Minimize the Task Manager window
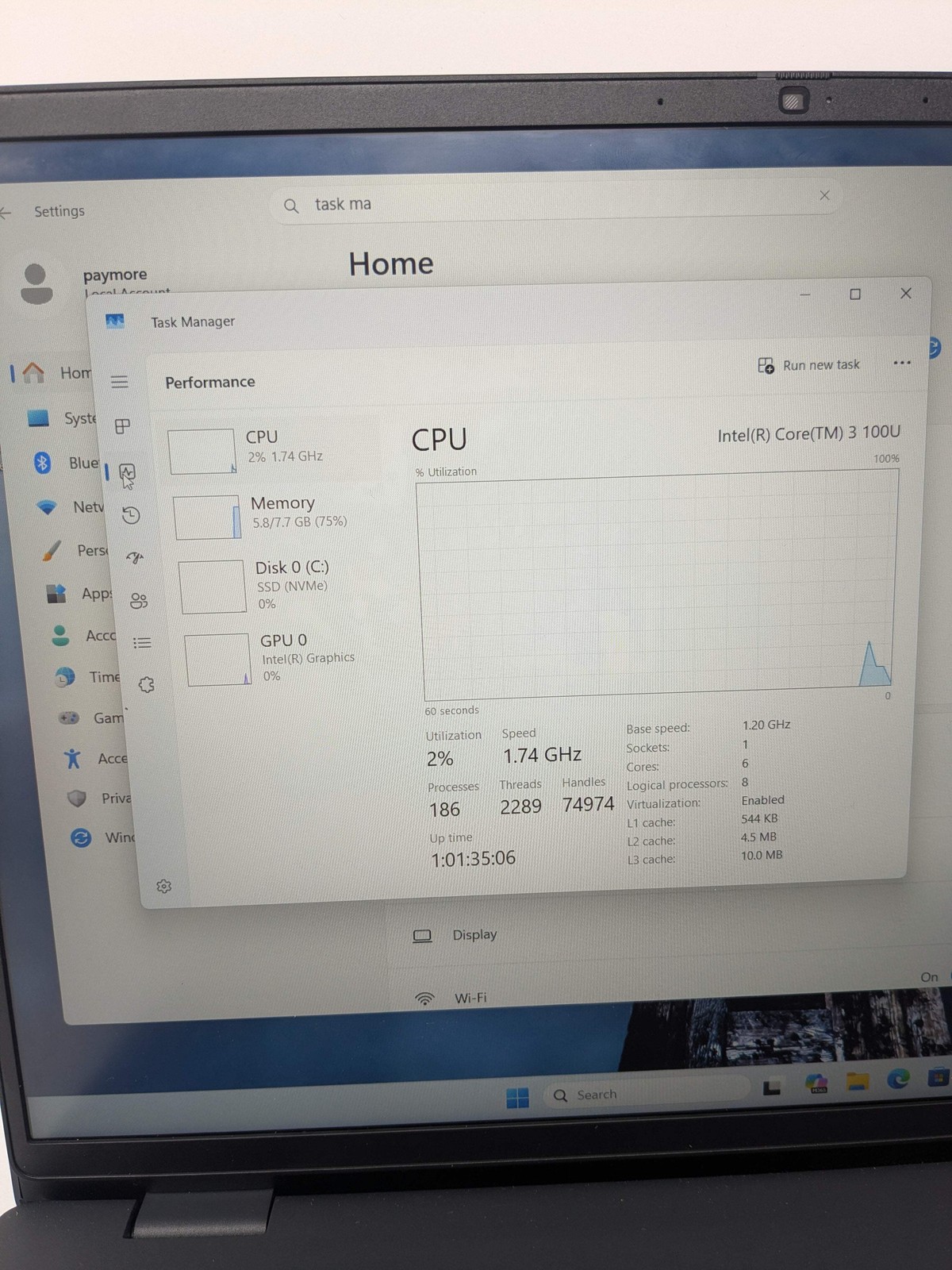 point(805,295)
